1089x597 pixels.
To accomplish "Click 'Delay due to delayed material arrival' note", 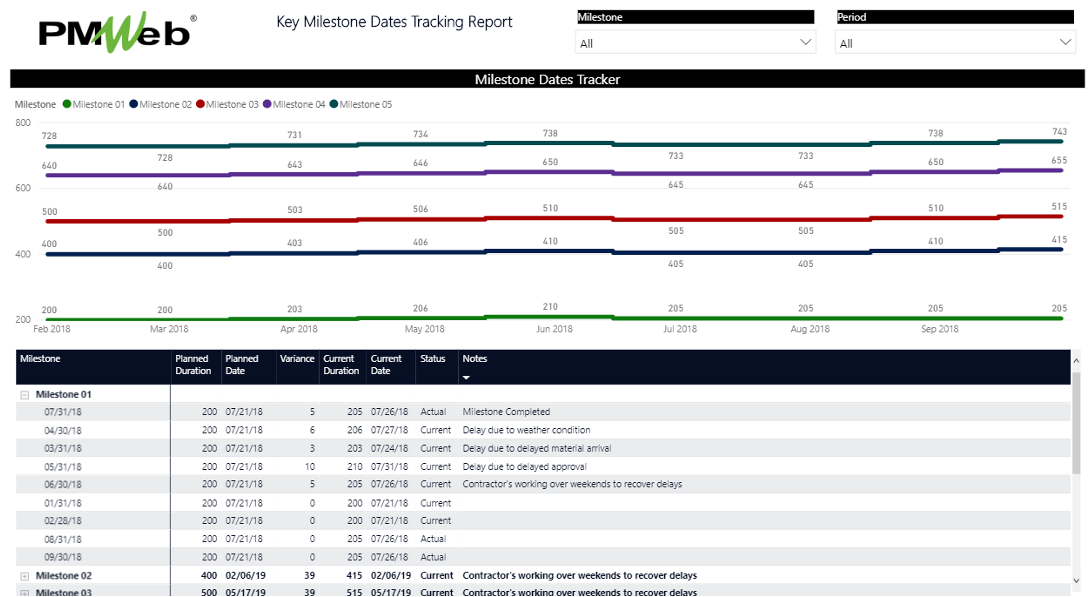I will (537, 448).
